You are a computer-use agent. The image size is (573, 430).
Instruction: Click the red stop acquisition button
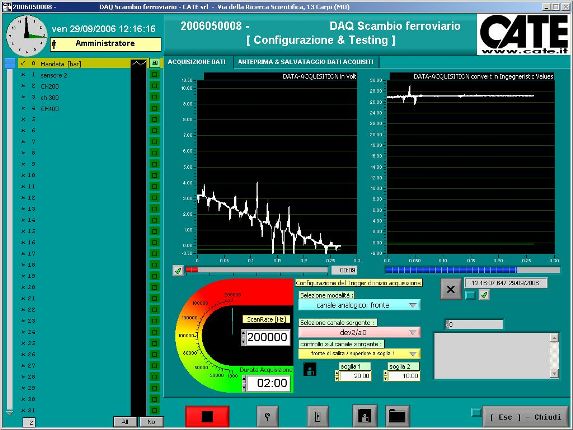[x=207, y=416]
